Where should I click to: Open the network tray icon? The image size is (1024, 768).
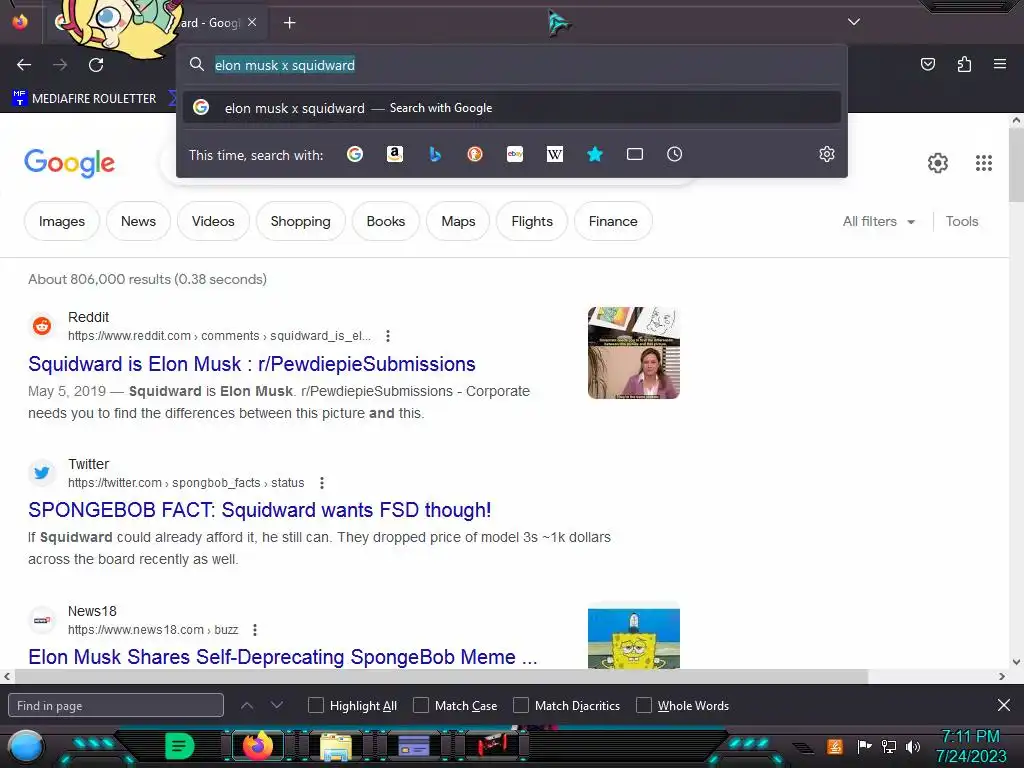tap(889, 746)
